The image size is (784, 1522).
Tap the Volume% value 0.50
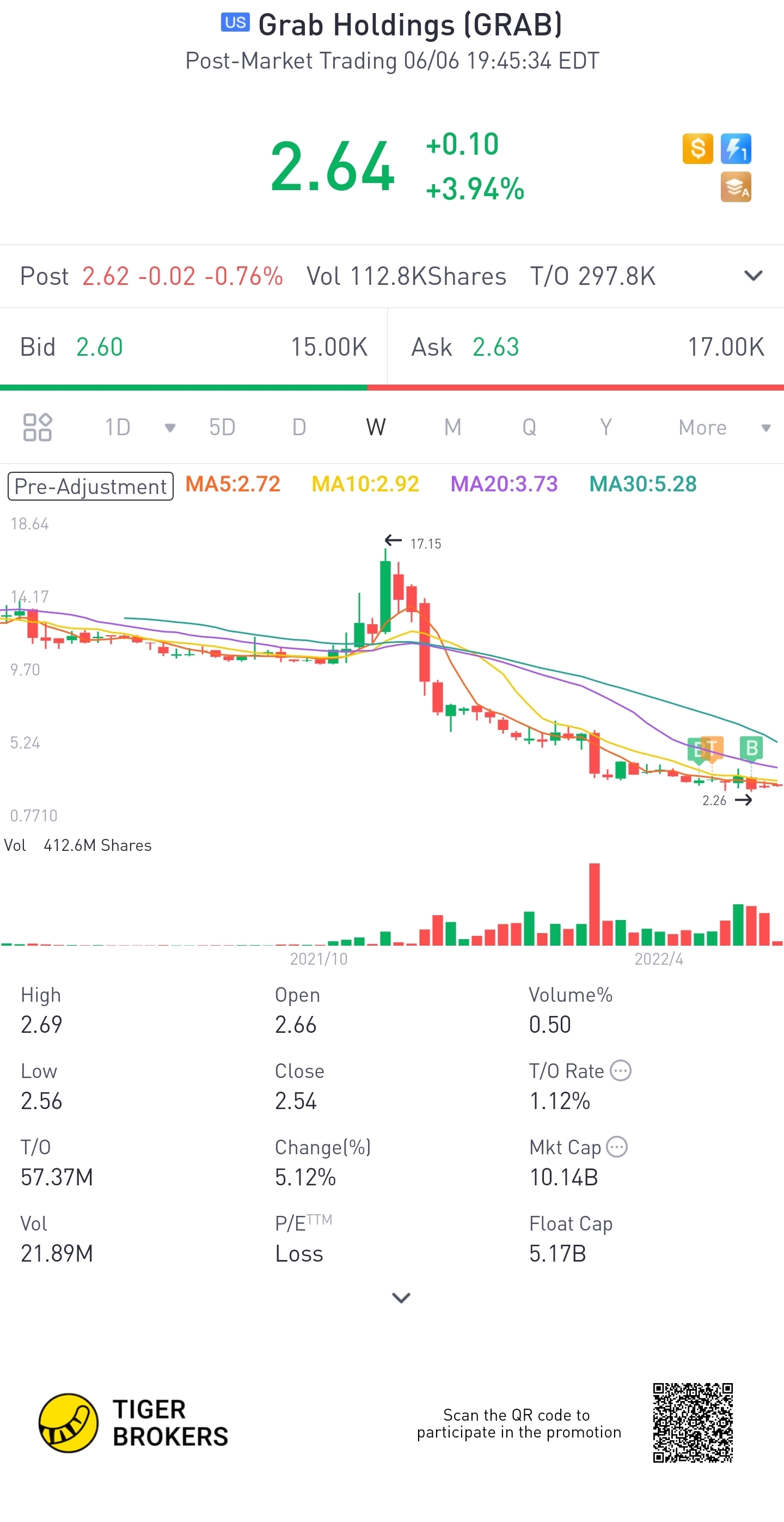pos(550,1025)
